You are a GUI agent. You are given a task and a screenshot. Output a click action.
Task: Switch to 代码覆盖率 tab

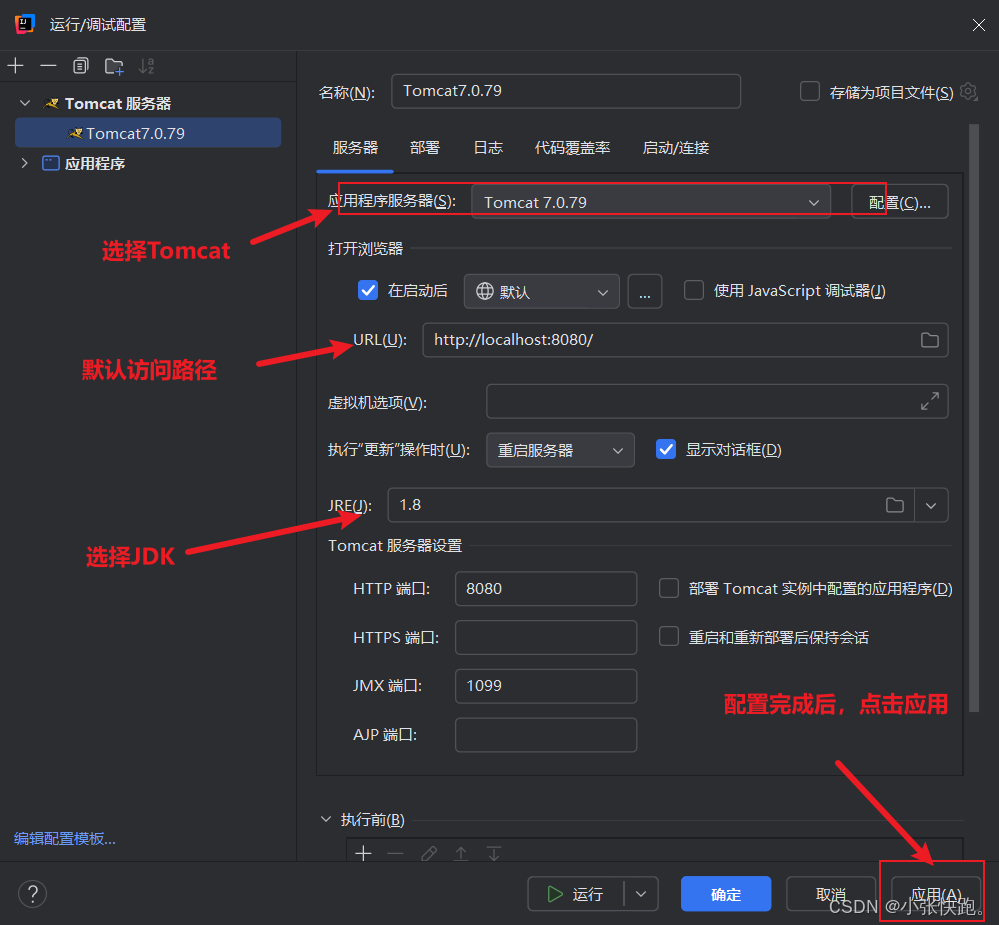[572, 148]
